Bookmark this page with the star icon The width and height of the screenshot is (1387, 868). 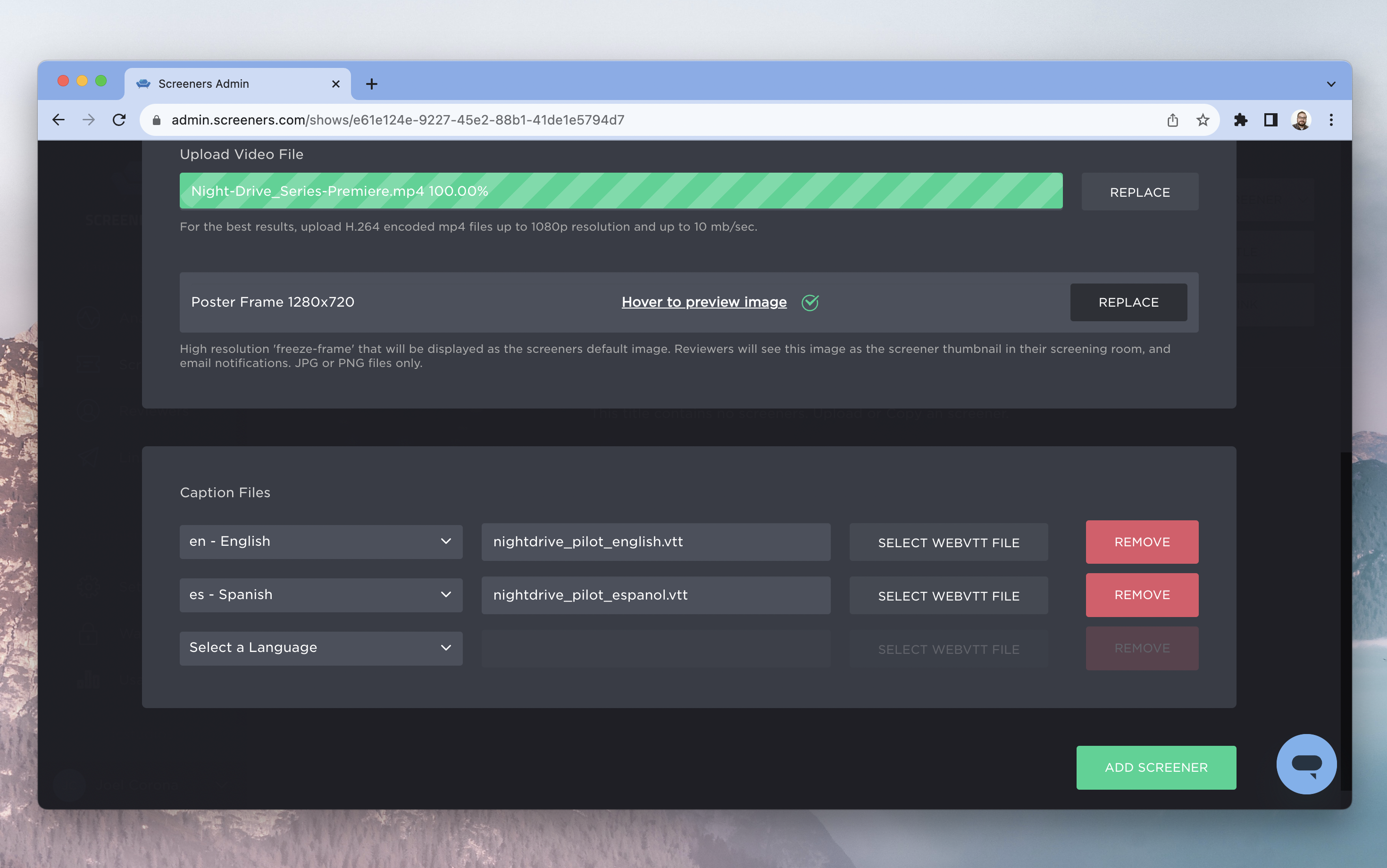tap(1203, 120)
